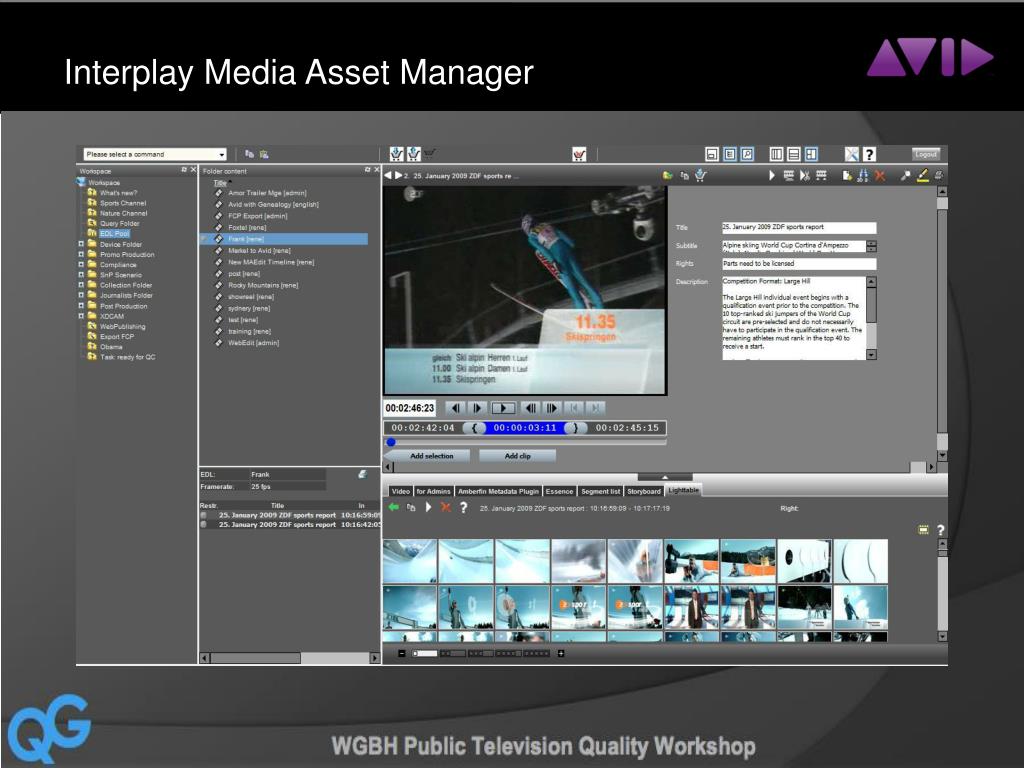
Task: Expand the Journalists Folder tree node
Action: (x=81, y=295)
